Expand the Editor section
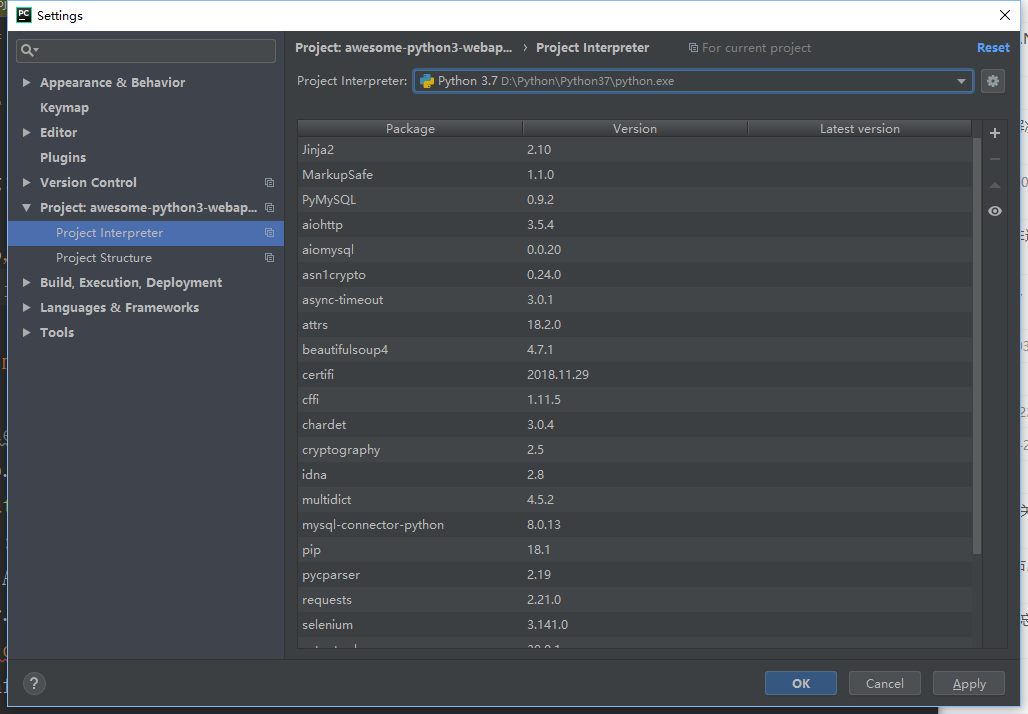This screenshot has height=714, width=1028. 26,132
